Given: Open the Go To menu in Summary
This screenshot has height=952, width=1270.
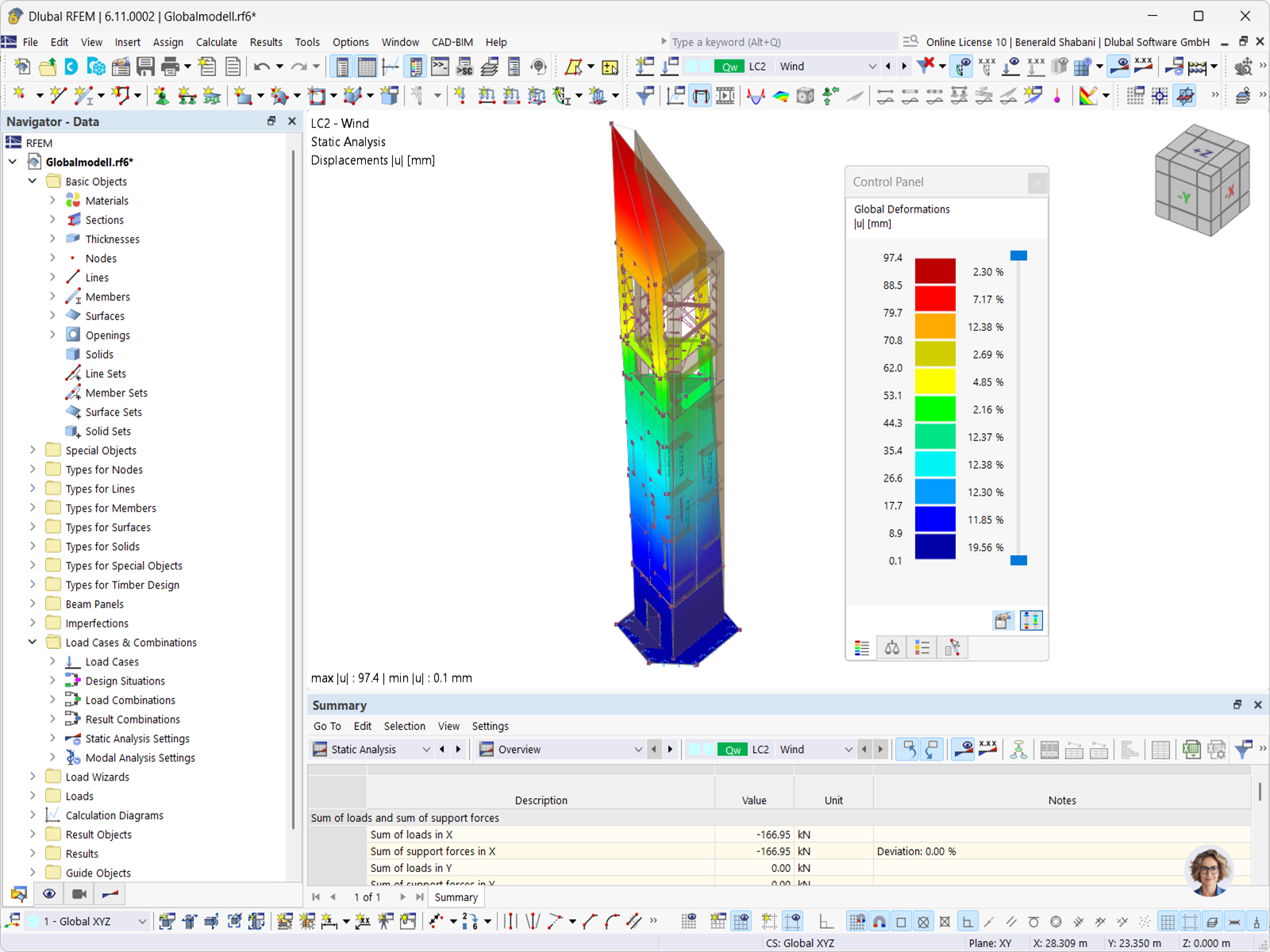Looking at the screenshot, I should [327, 726].
